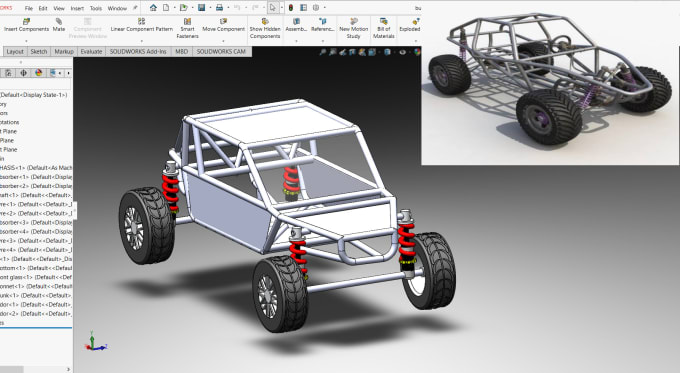Switch to the Sketch tab

(x=39, y=51)
